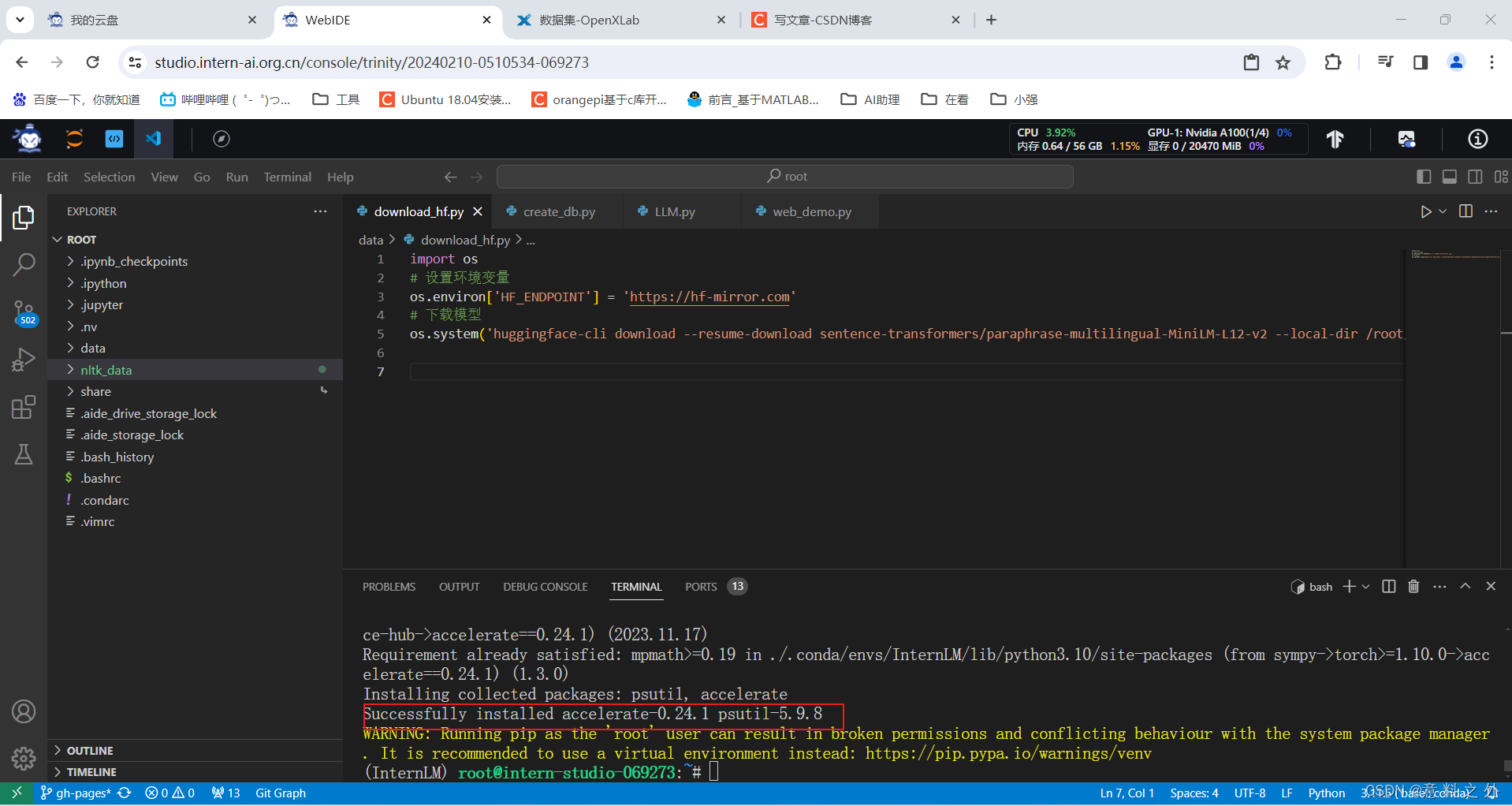
Task: Open Git Graph from status bar
Action: tap(281, 793)
